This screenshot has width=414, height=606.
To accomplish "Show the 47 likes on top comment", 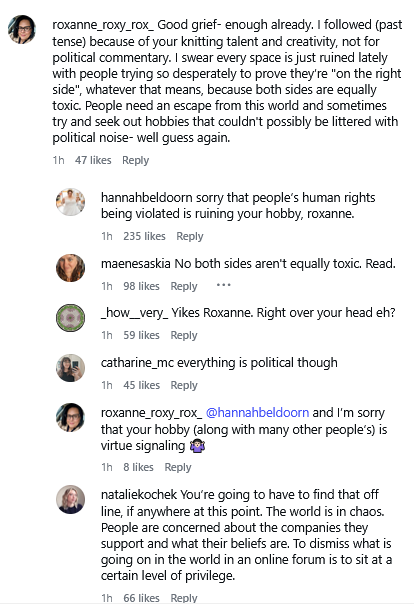I will tap(93, 160).
